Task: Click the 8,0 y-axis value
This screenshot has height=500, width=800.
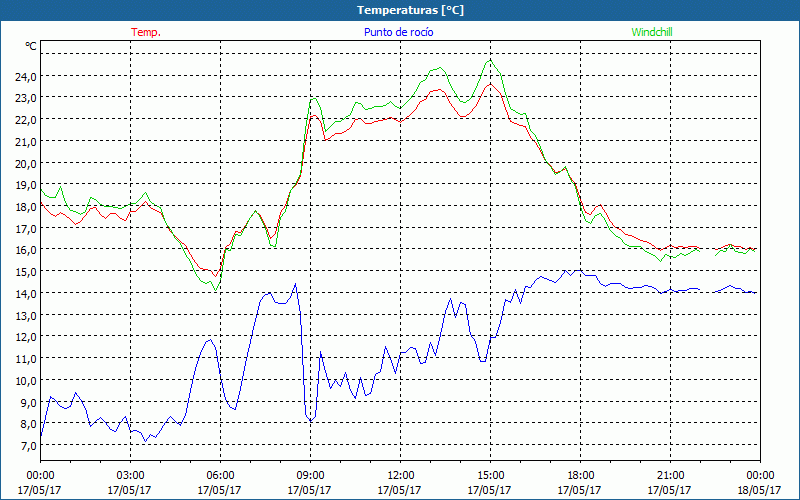Action: click(29, 424)
